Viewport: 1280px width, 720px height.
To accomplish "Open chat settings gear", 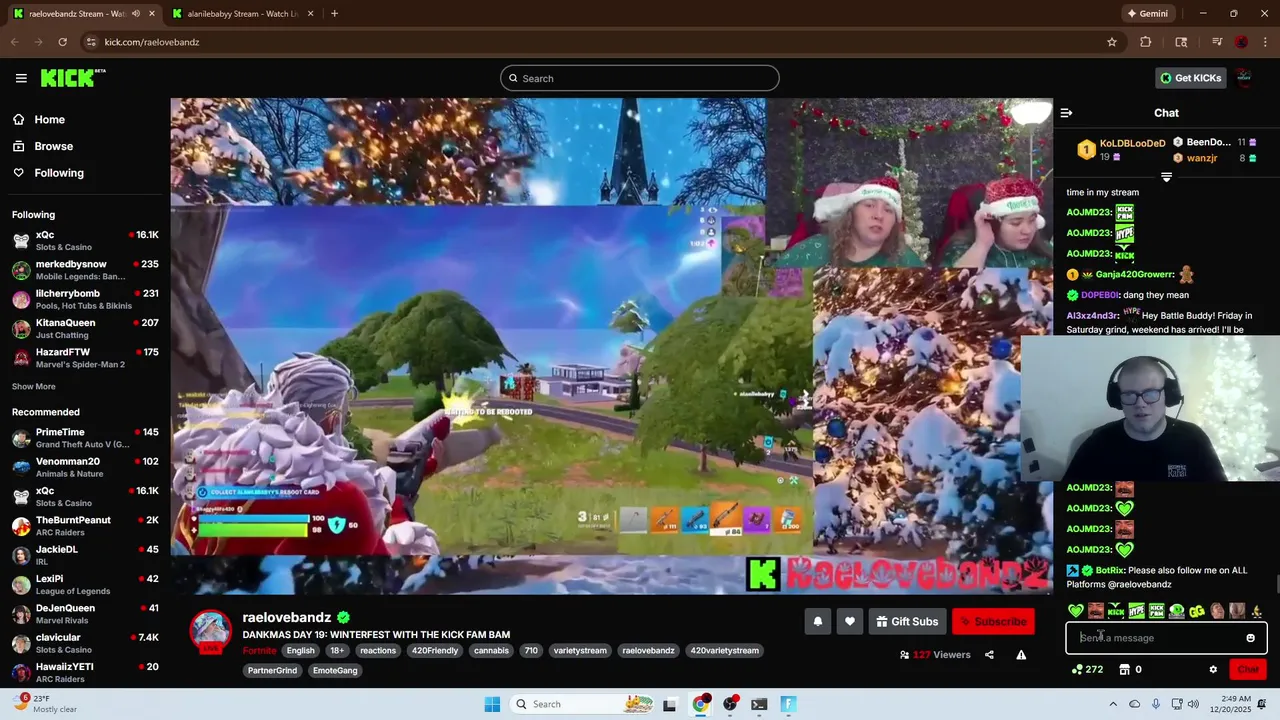I will point(1213,670).
